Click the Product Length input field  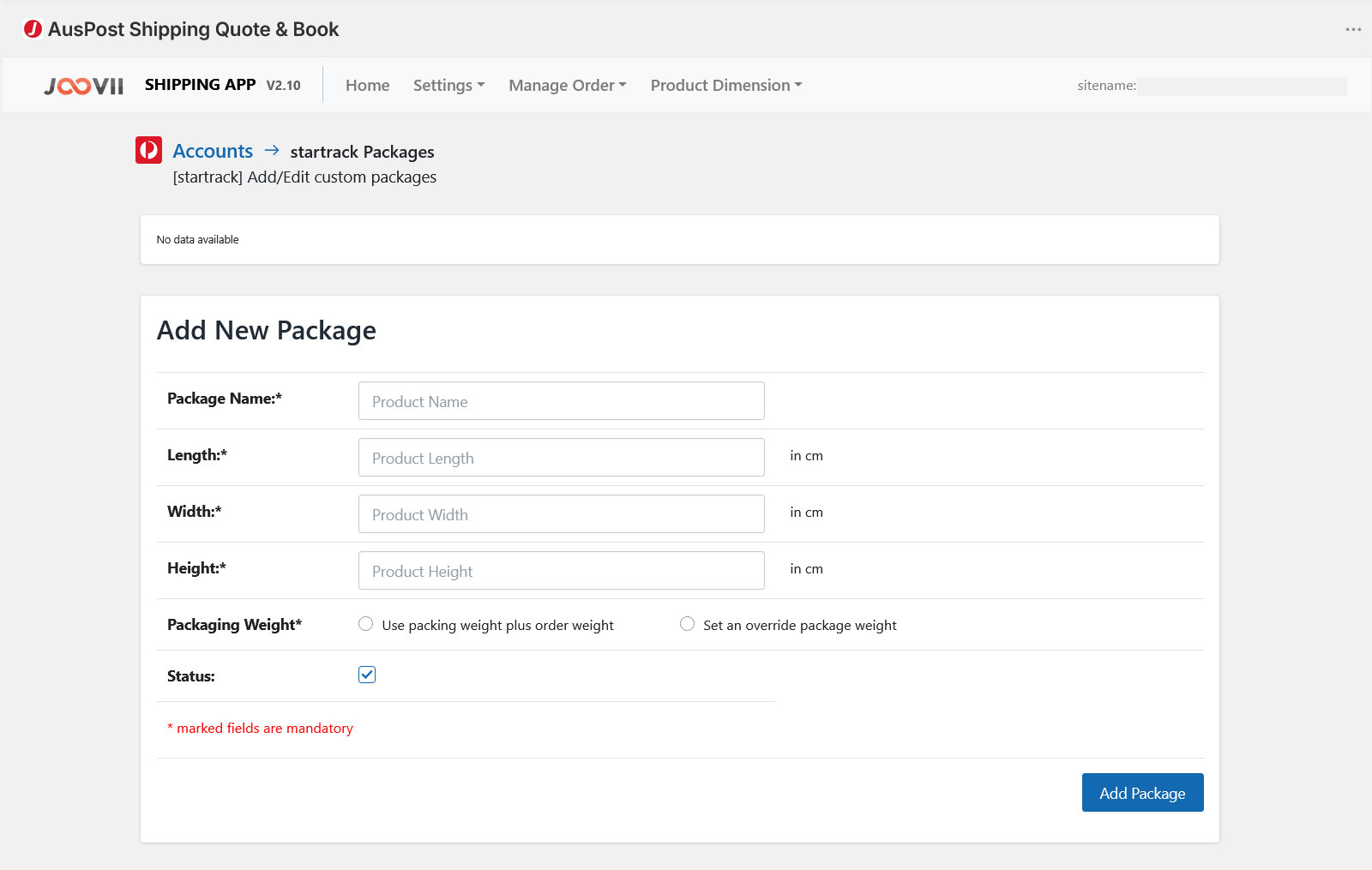561,458
